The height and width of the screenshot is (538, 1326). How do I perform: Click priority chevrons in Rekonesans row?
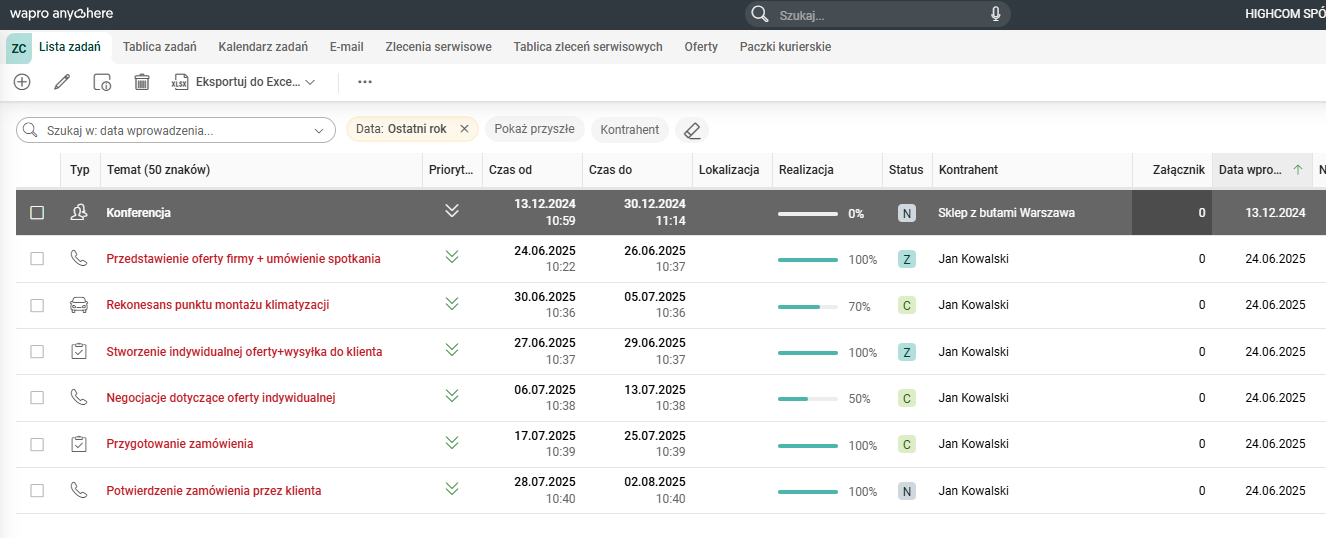point(452,303)
